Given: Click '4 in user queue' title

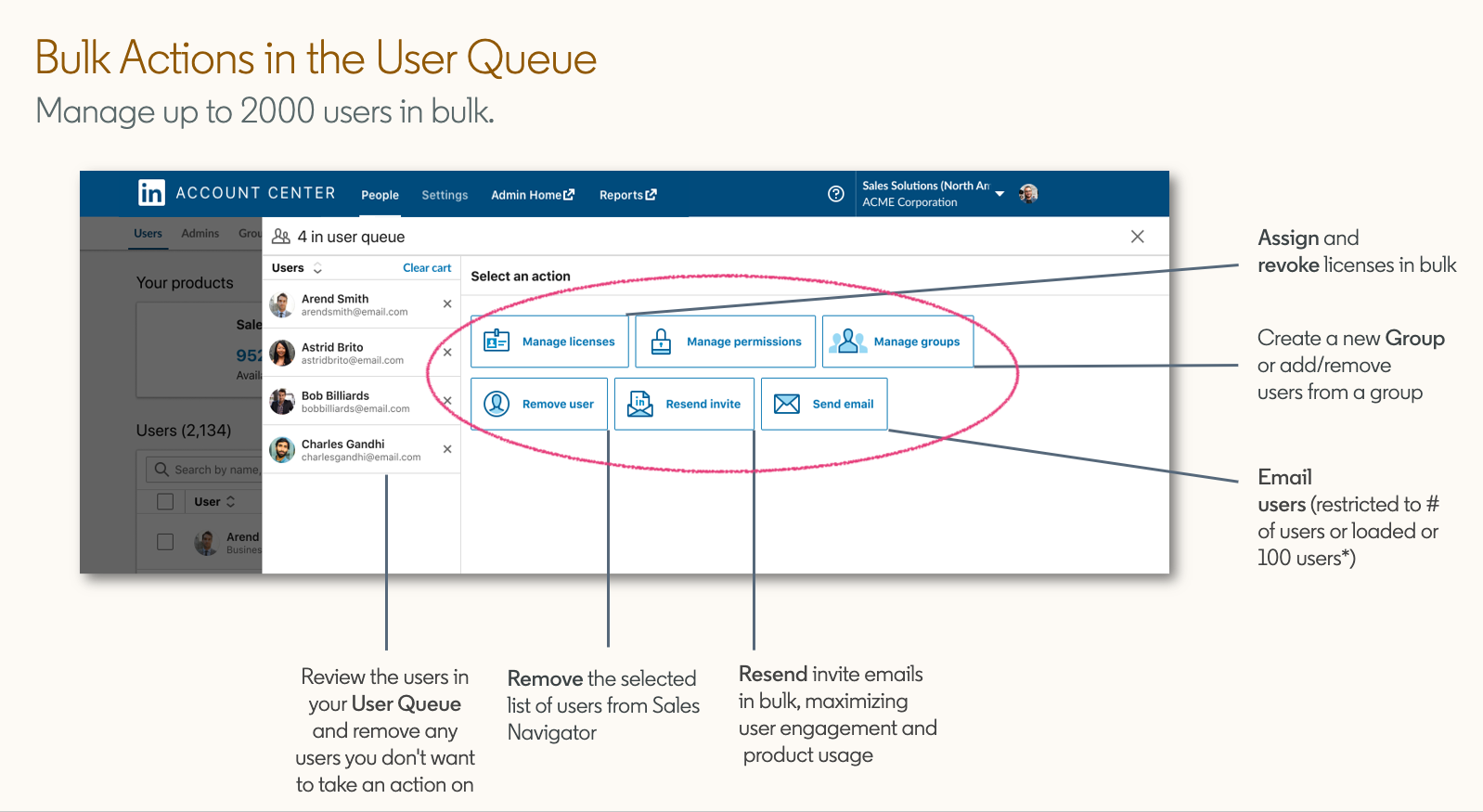Looking at the screenshot, I should coord(351,237).
